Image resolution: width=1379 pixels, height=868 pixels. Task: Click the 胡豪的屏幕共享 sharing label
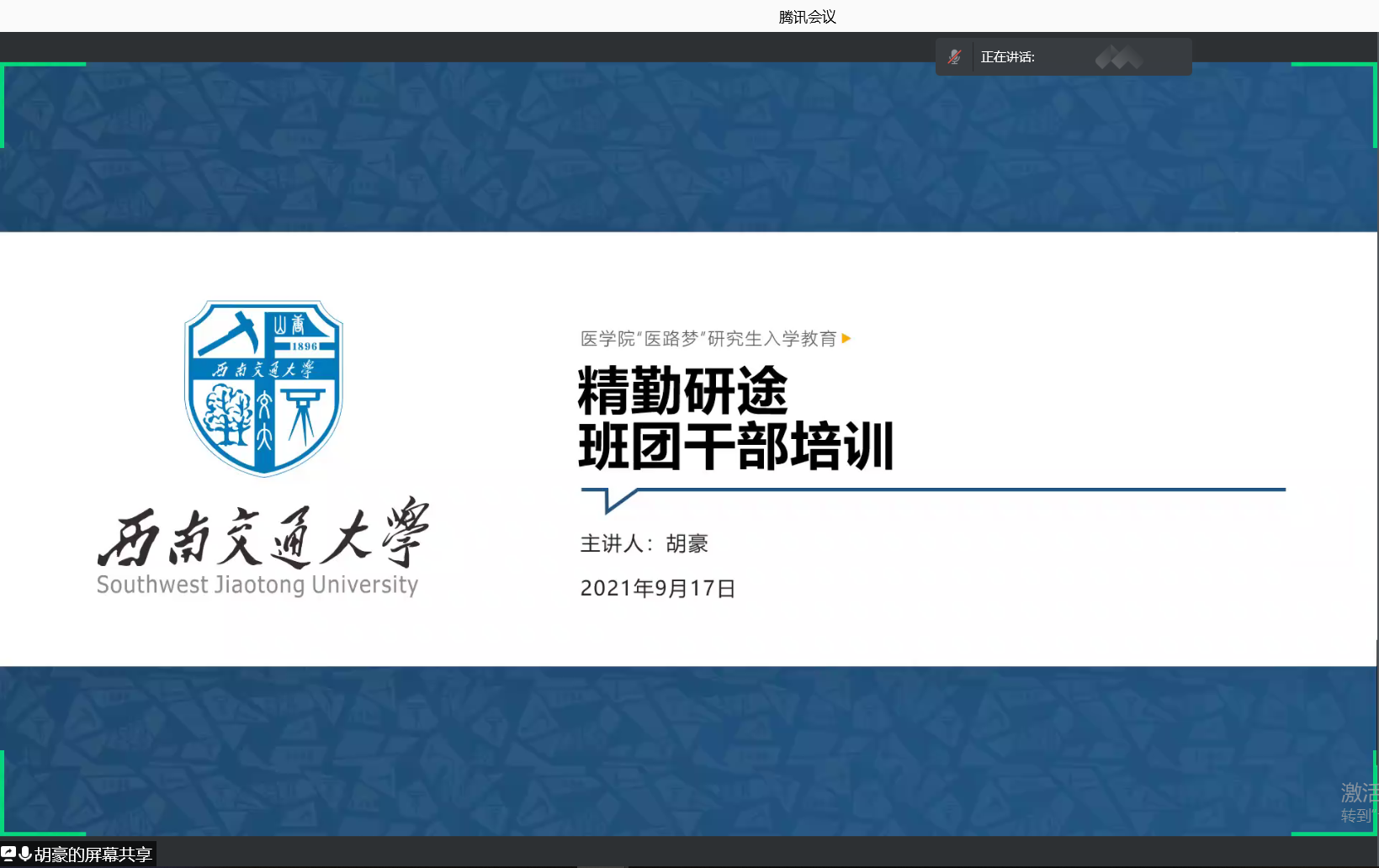click(x=93, y=855)
